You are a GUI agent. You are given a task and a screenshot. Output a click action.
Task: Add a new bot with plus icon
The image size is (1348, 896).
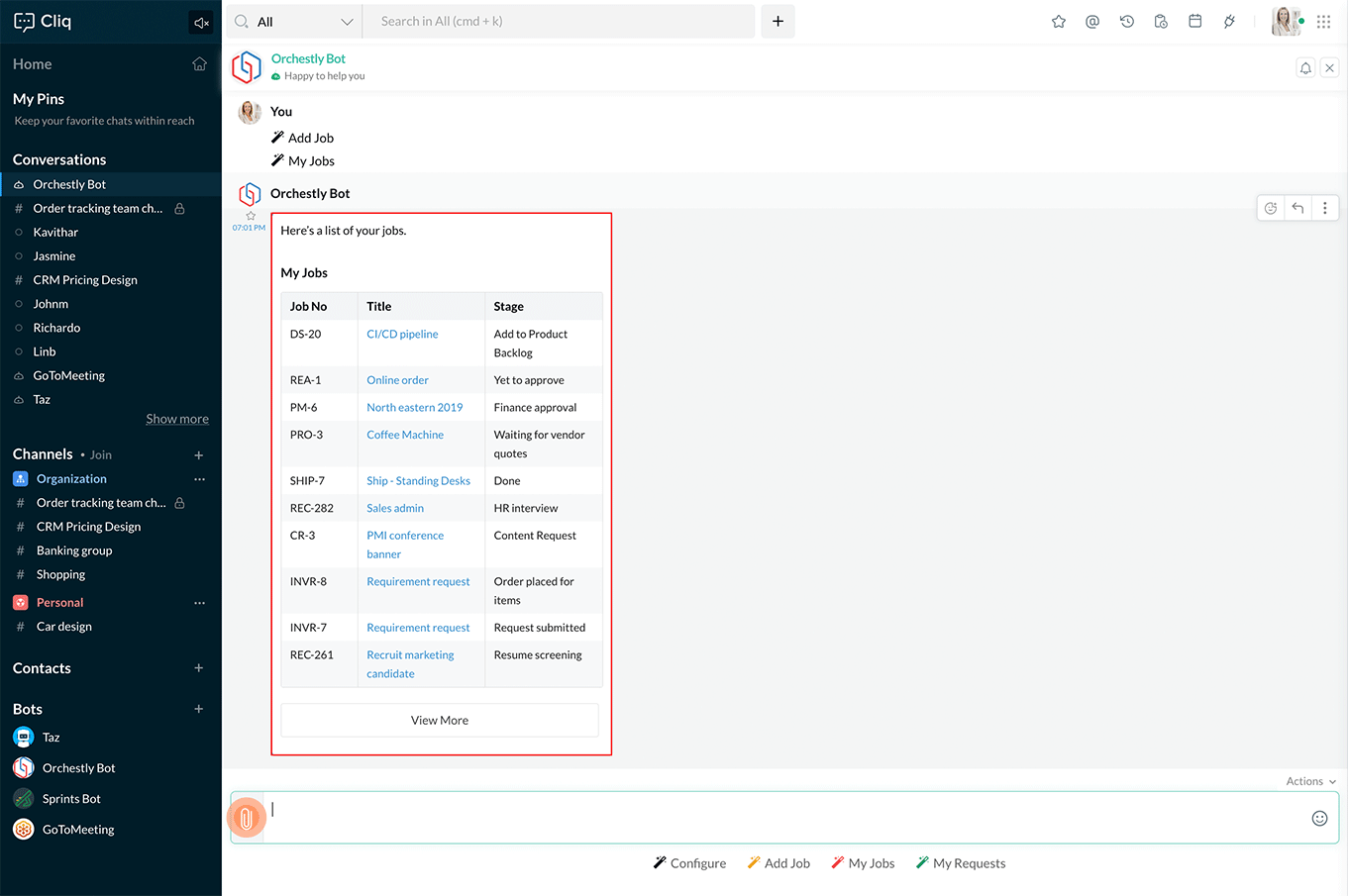199,709
